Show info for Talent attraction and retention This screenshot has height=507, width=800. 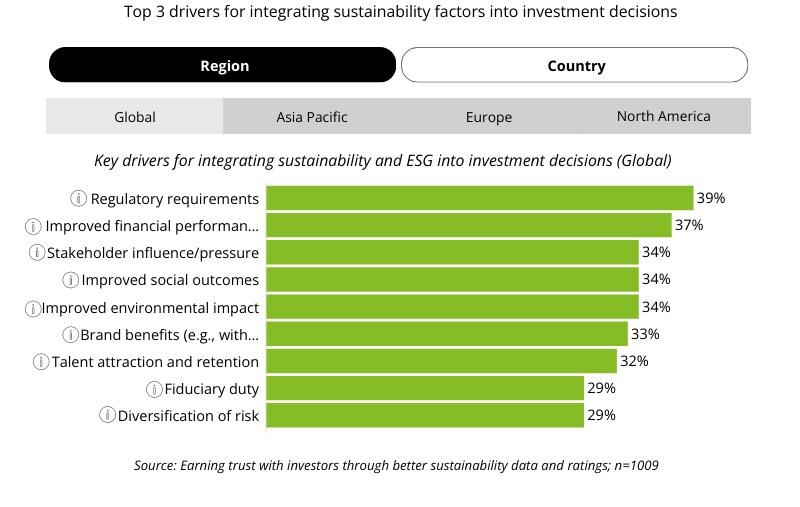click(41, 361)
